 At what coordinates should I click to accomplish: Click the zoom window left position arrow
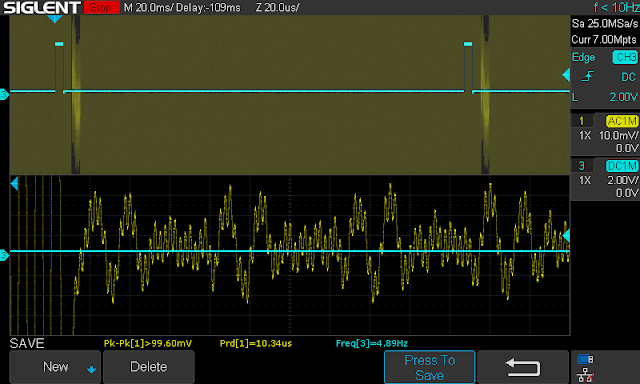click(x=14, y=184)
